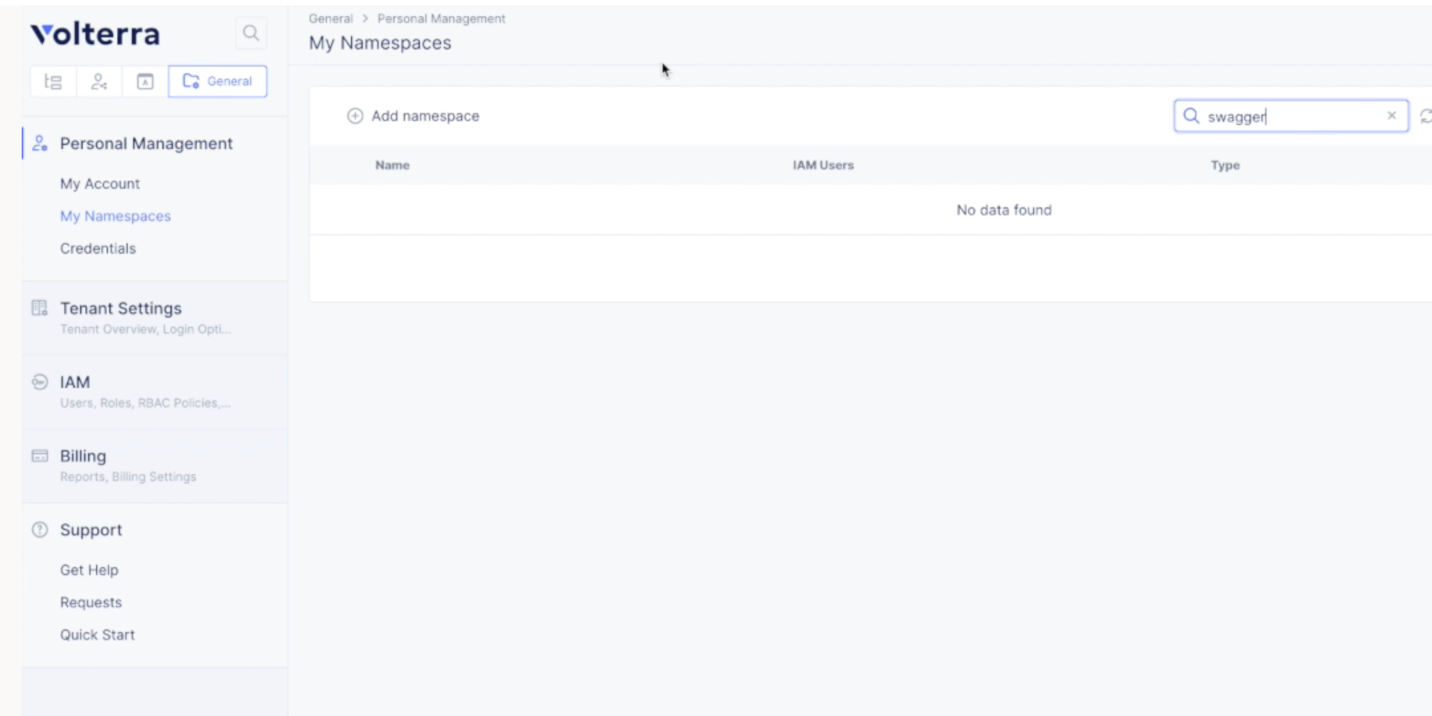
Task: Click the Add namespace button
Action: point(413,116)
